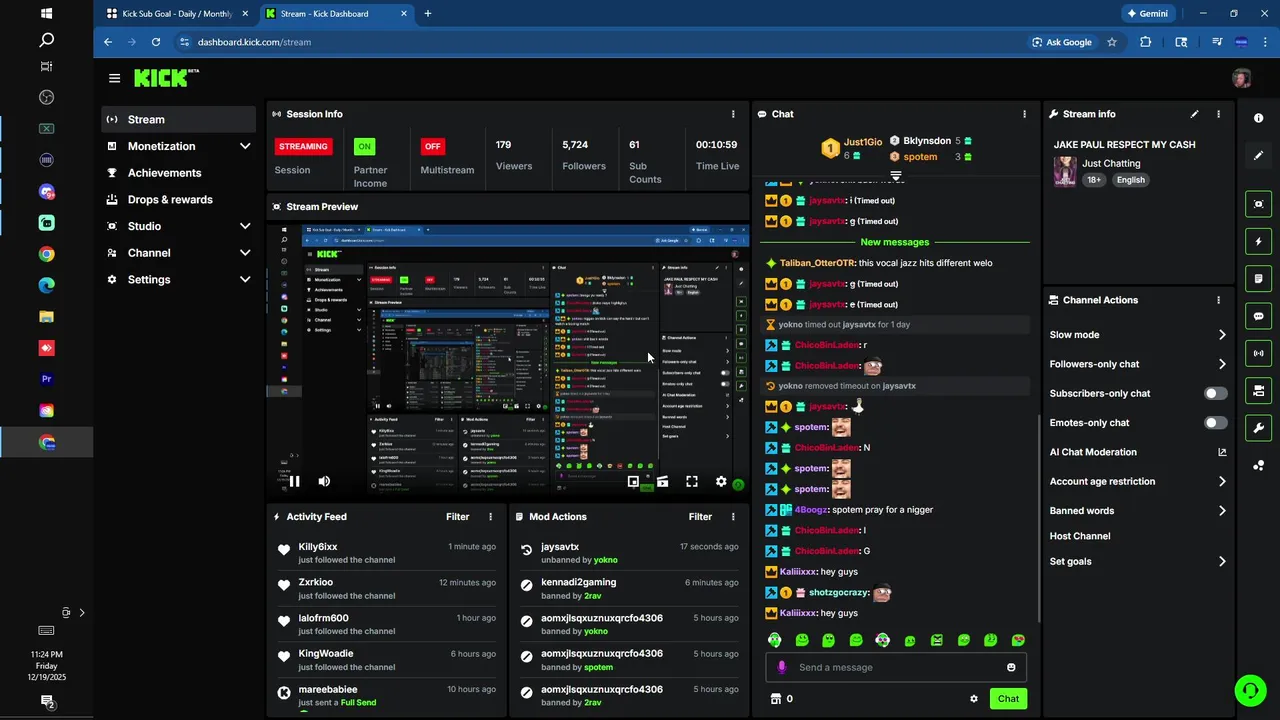The height and width of the screenshot is (720, 1280).
Task: Open the Mod Actions Filter
Action: 700,517
